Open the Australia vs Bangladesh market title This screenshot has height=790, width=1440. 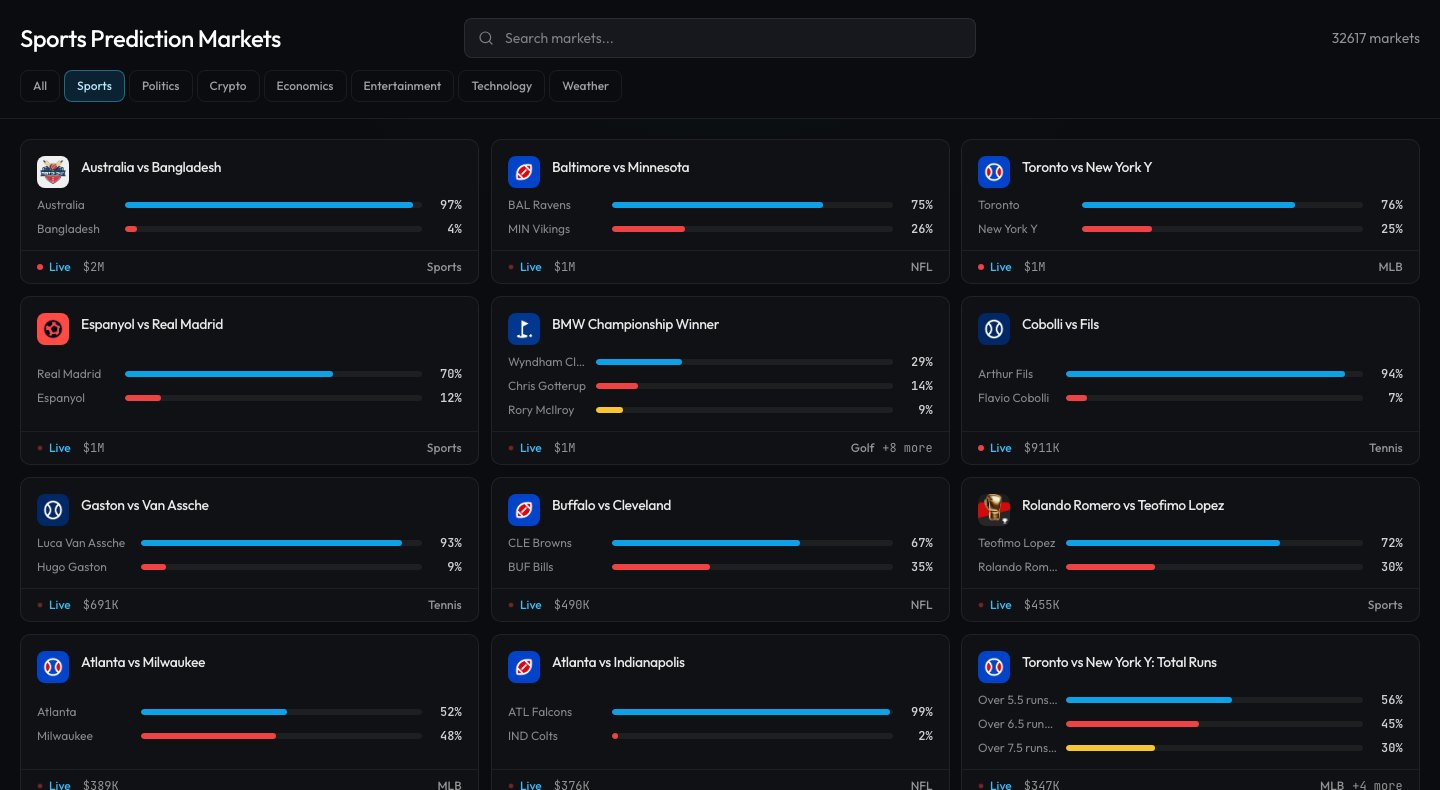pyautogui.click(x=151, y=167)
